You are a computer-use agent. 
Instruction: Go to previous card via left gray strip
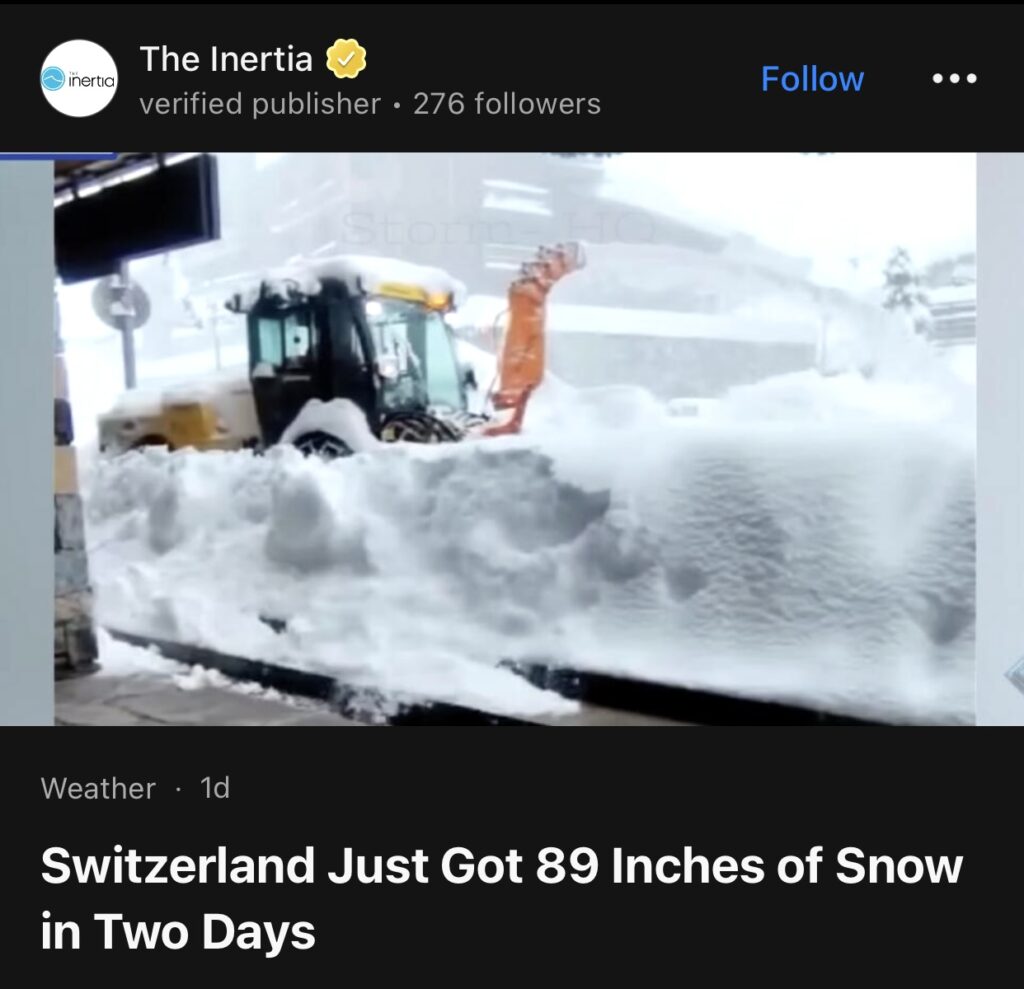(27, 439)
